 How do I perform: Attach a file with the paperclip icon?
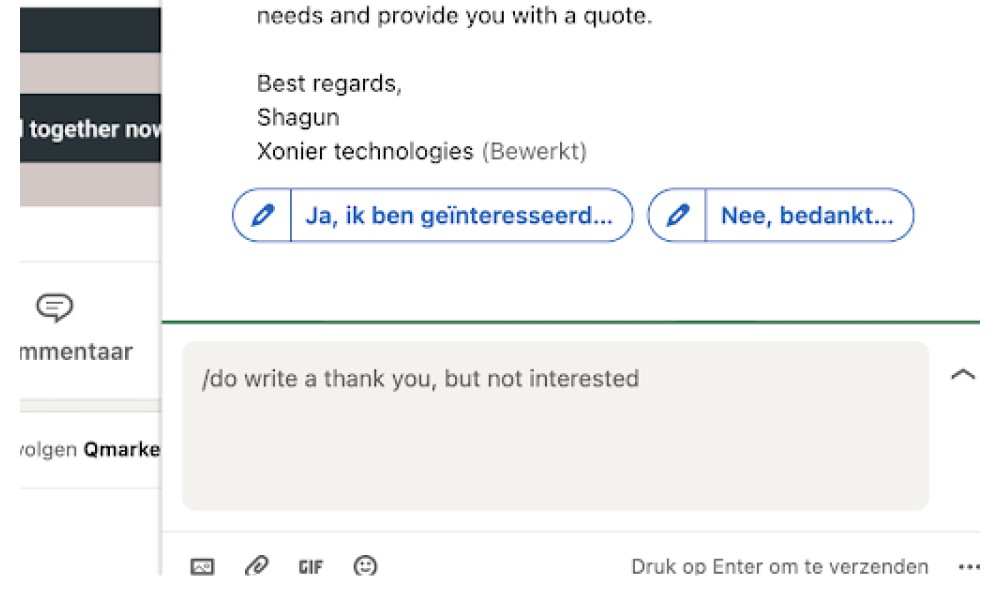tap(256, 566)
